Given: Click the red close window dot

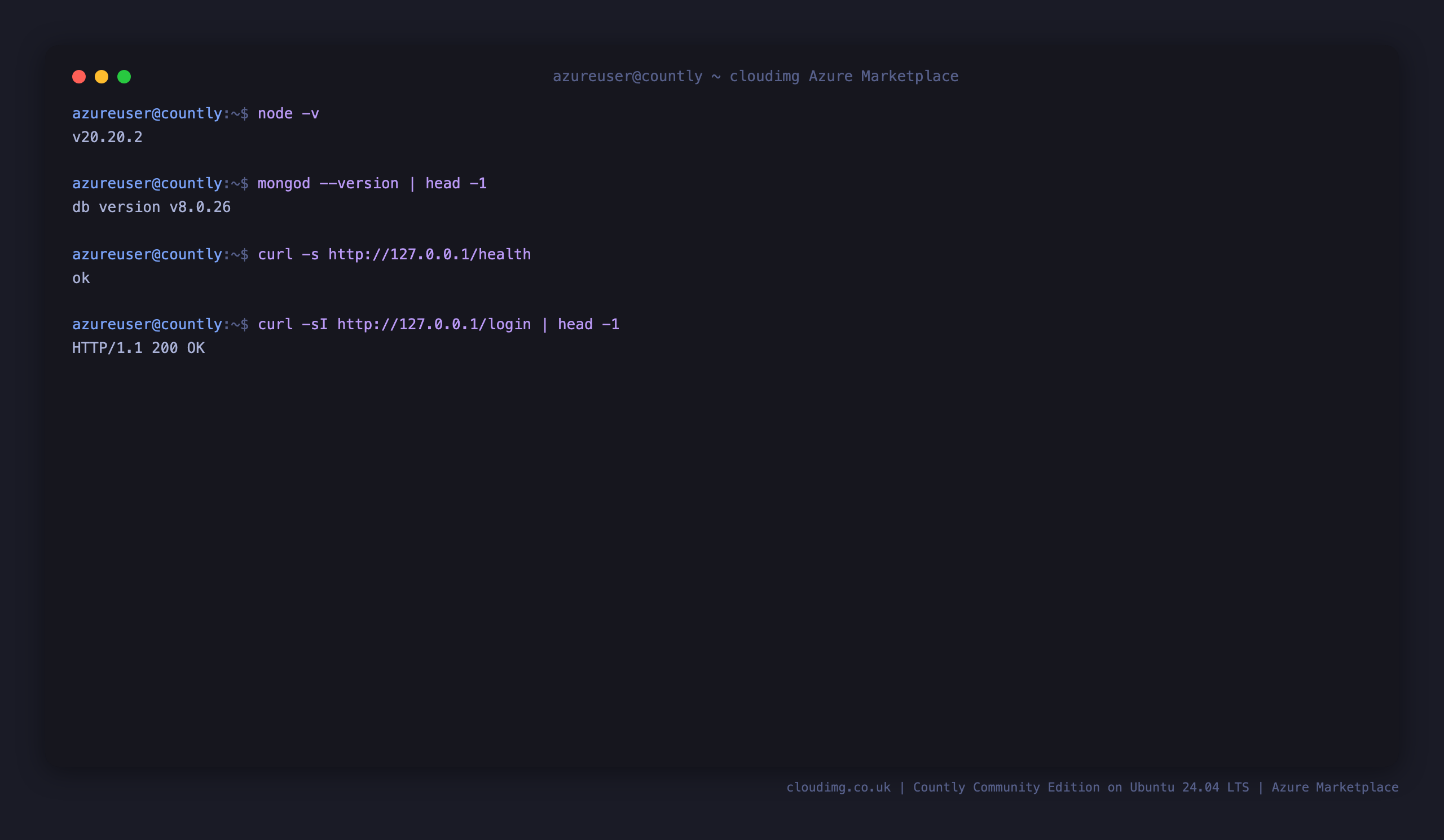Looking at the screenshot, I should (79, 77).
